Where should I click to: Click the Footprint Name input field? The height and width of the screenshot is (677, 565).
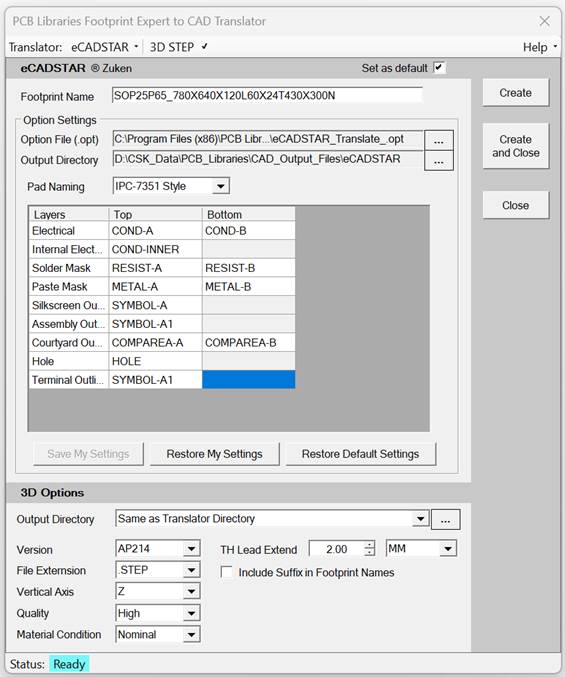point(267,95)
